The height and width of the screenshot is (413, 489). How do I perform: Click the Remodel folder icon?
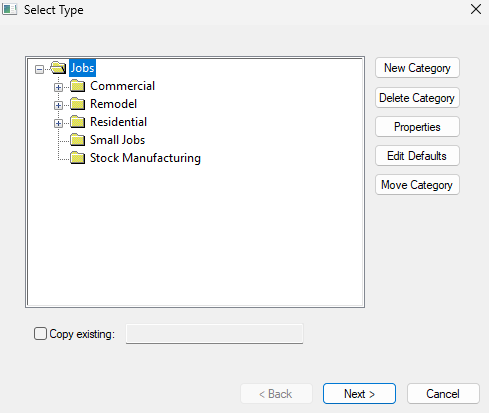(78, 104)
